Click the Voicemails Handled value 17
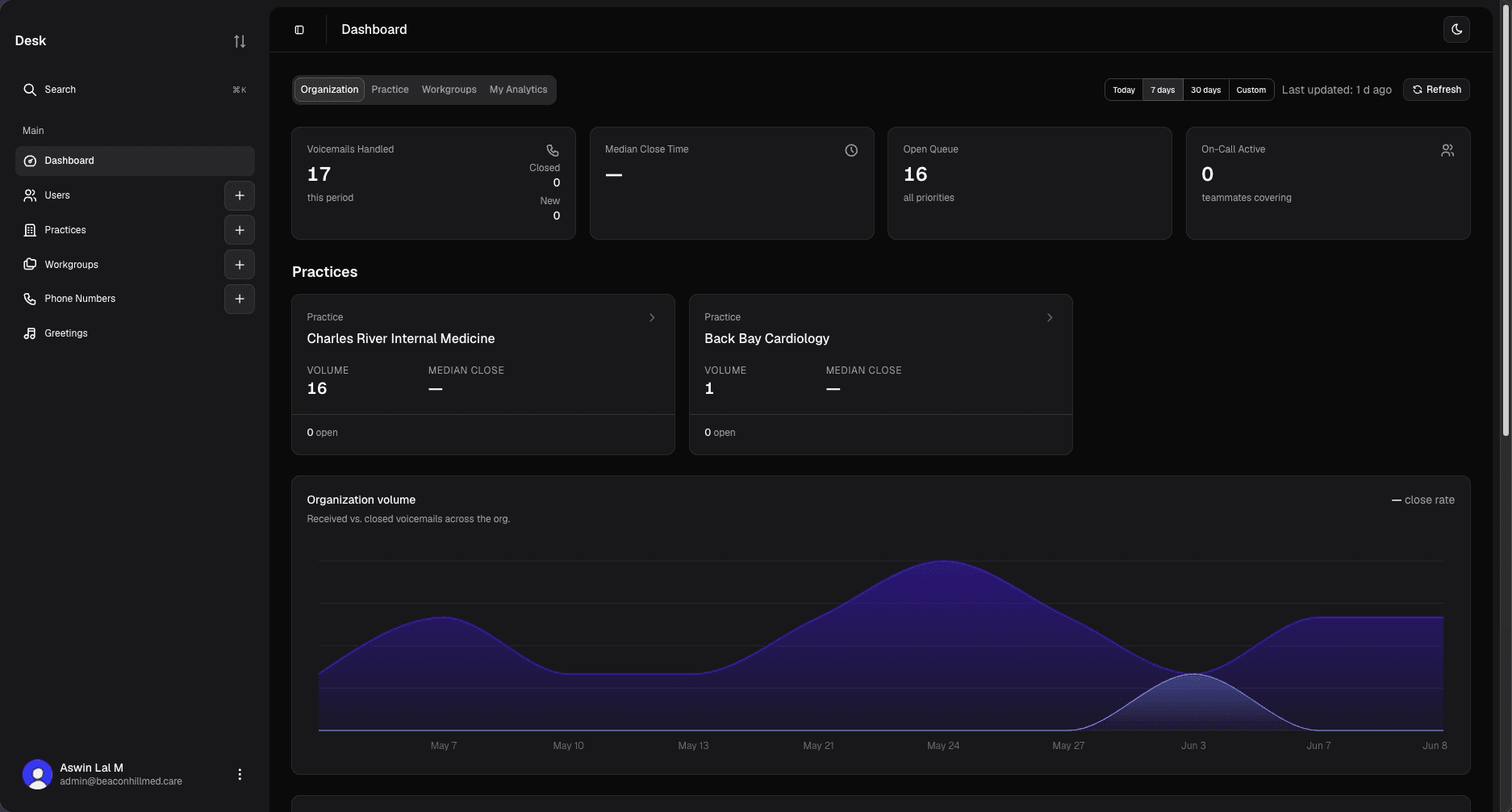 [319, 174]
